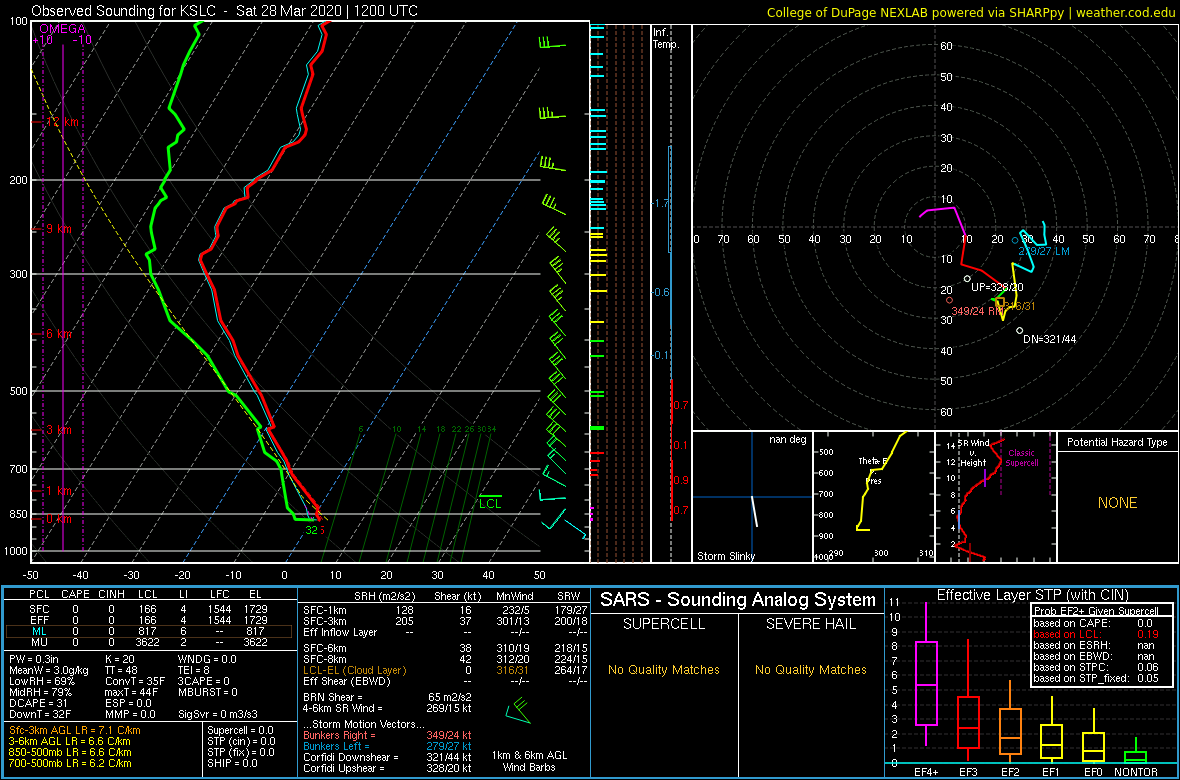1180x780 pixels.
Task: Click the green LCL marker on skew-T
Action: pos(491,502)
